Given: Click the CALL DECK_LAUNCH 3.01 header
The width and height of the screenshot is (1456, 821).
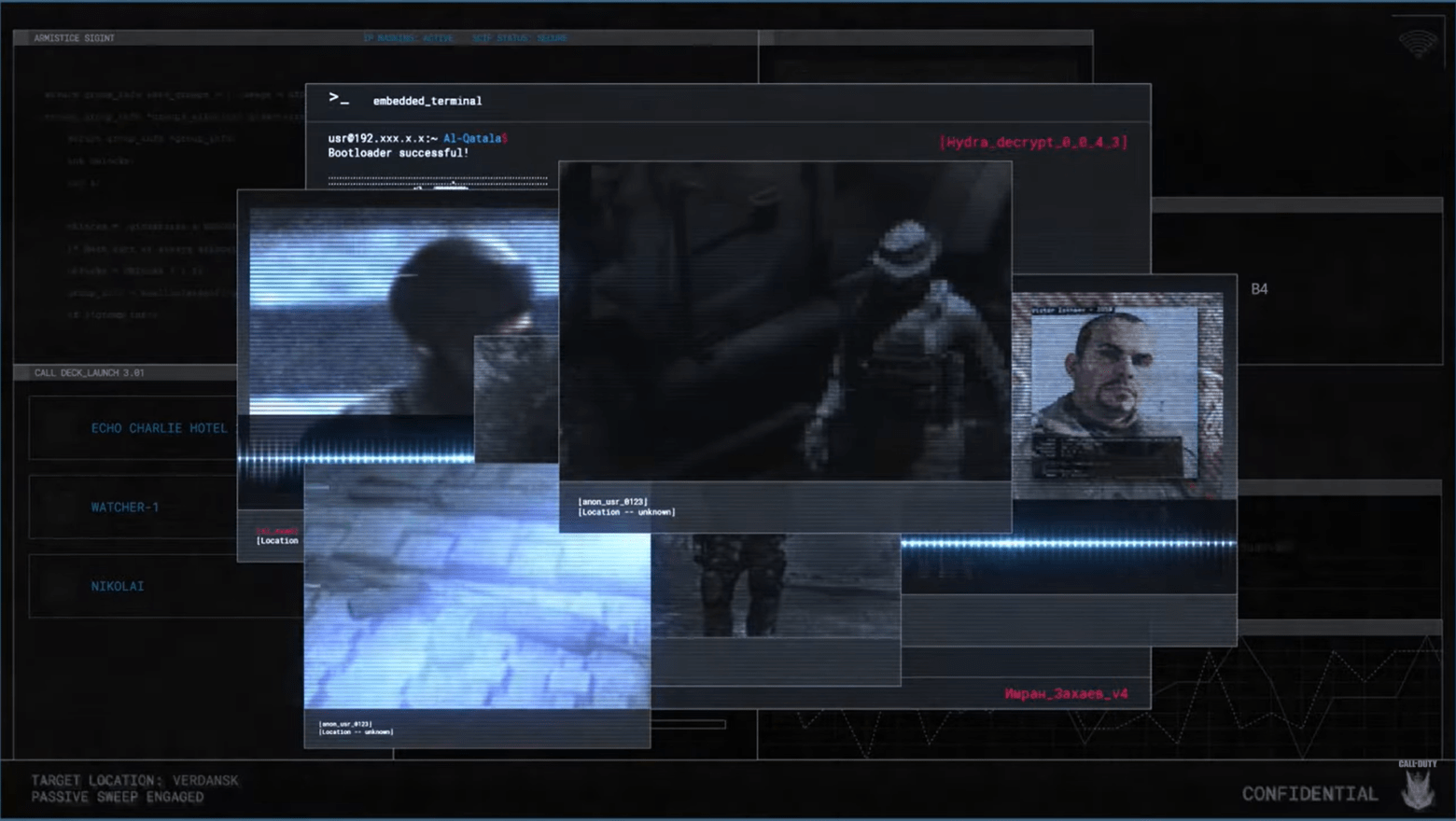Looking at the screenshot, I should tap(89, 372).
